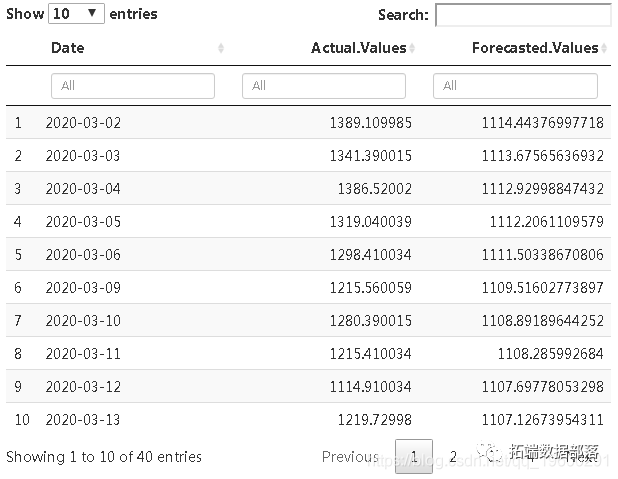Select row 5 dated 2020-03-06

309,254
